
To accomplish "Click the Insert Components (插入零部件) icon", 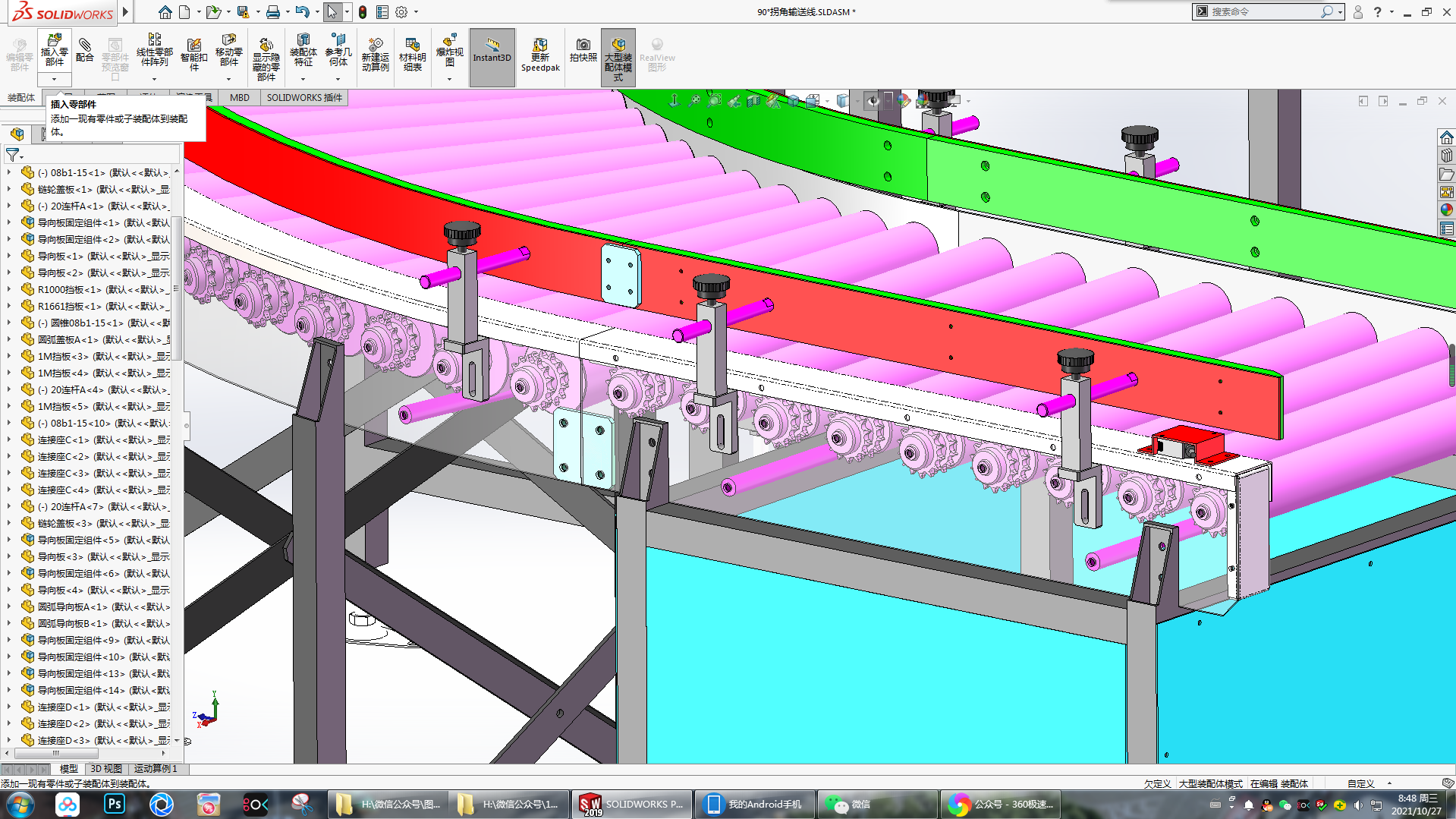I will pyautogui.click(x=54, y=50).
